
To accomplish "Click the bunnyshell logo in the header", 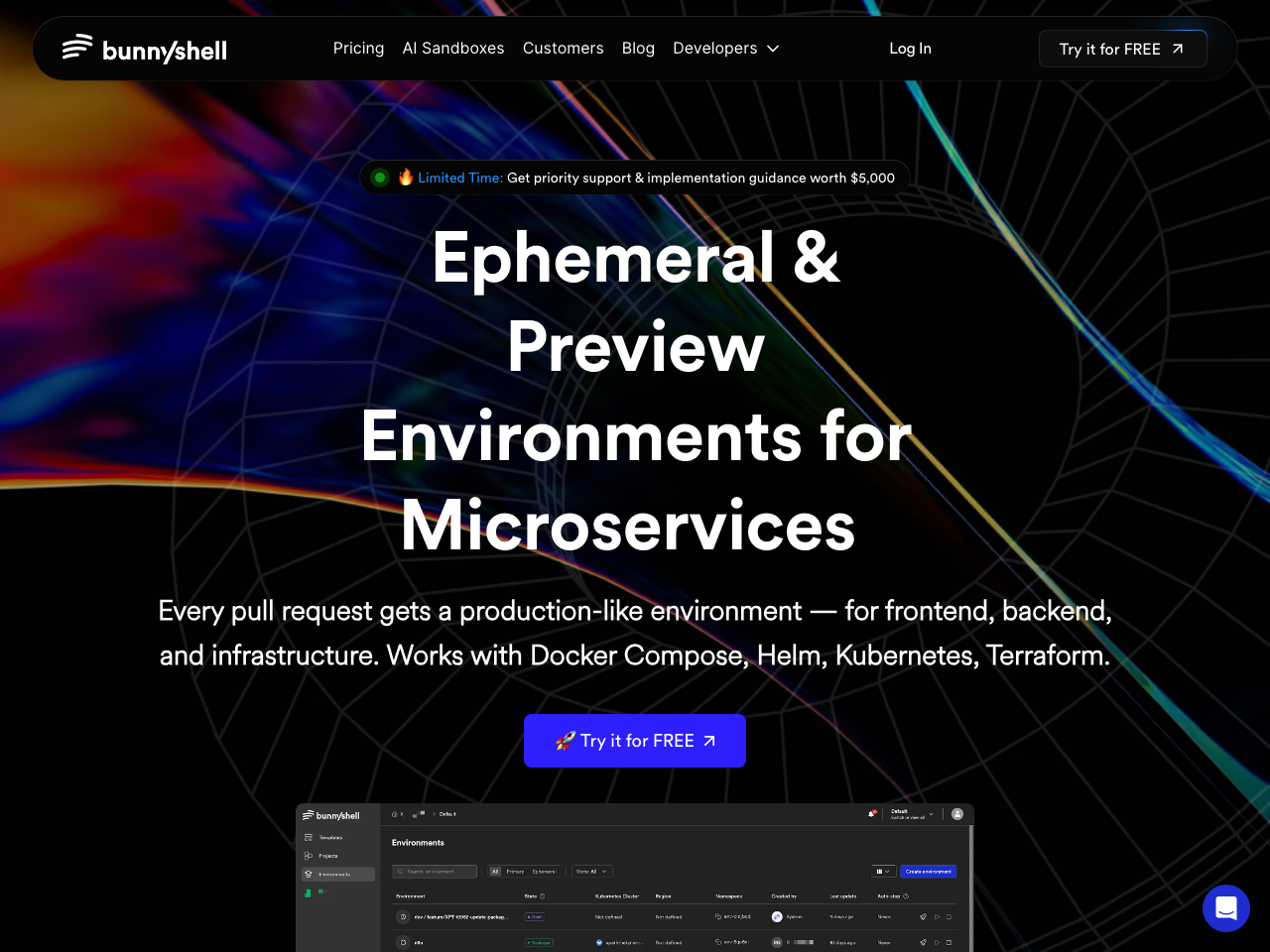I will pos(145,49).
